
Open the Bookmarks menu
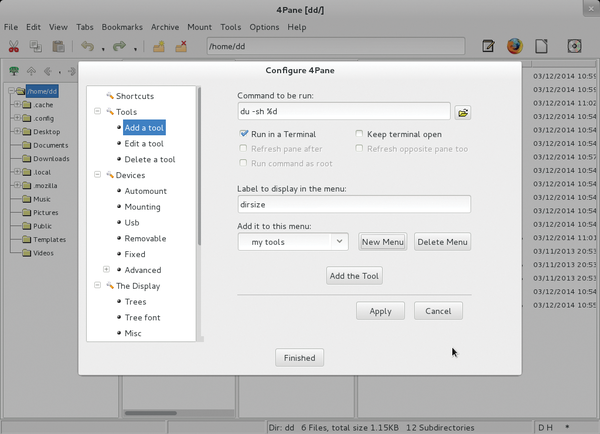tap(122, 27)
